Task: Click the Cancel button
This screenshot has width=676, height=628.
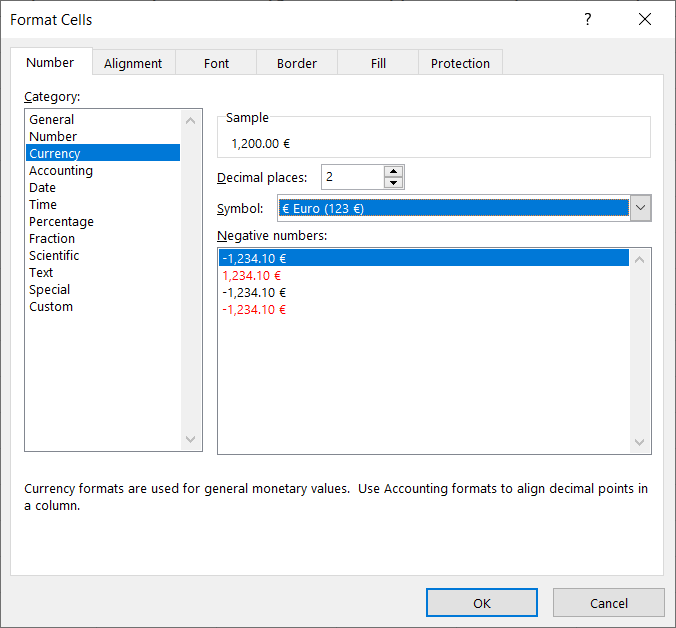Action: click(608, 603)
